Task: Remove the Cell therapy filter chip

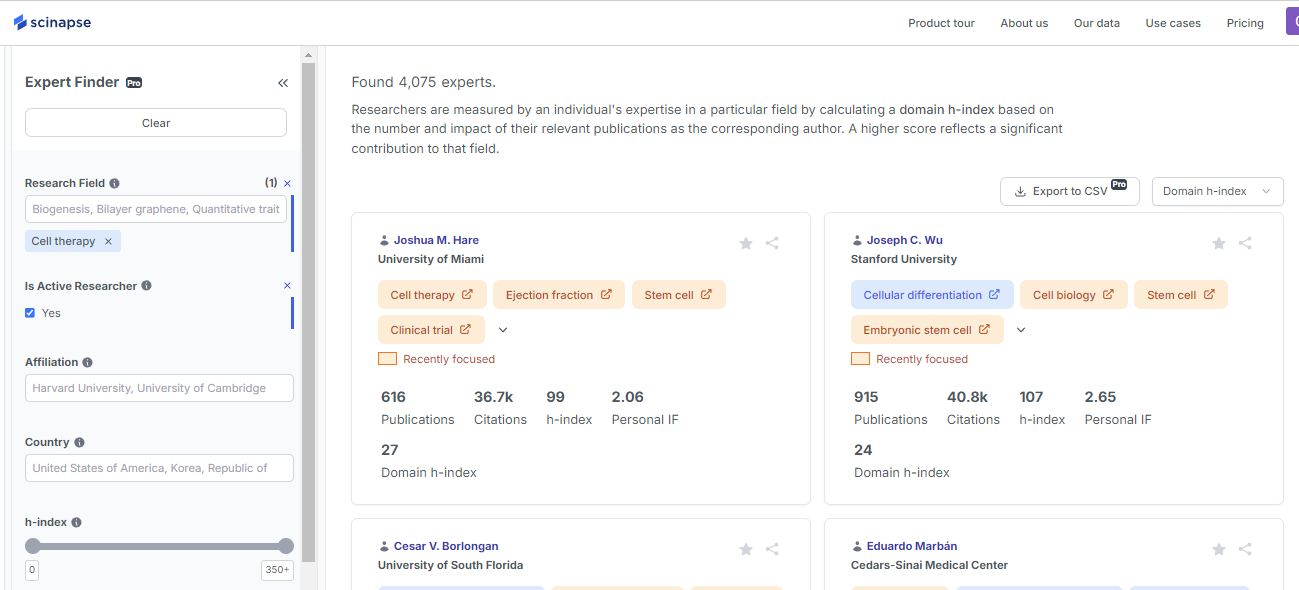Action: [x=106, y=240]
